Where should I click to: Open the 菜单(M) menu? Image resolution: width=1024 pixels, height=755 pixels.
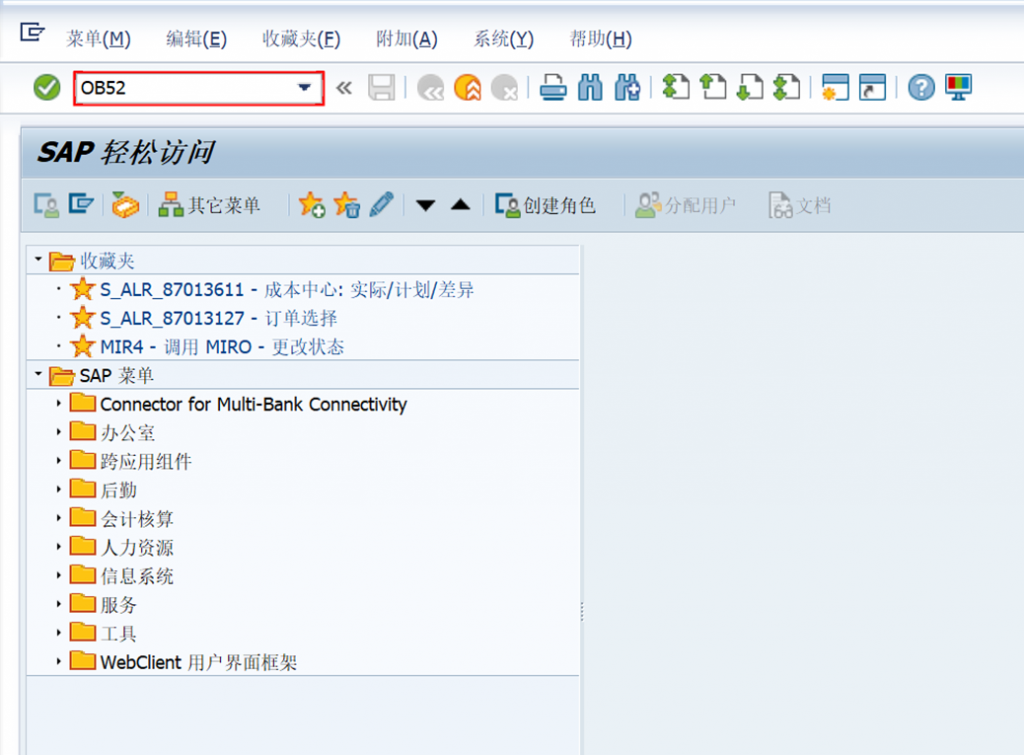98,39
